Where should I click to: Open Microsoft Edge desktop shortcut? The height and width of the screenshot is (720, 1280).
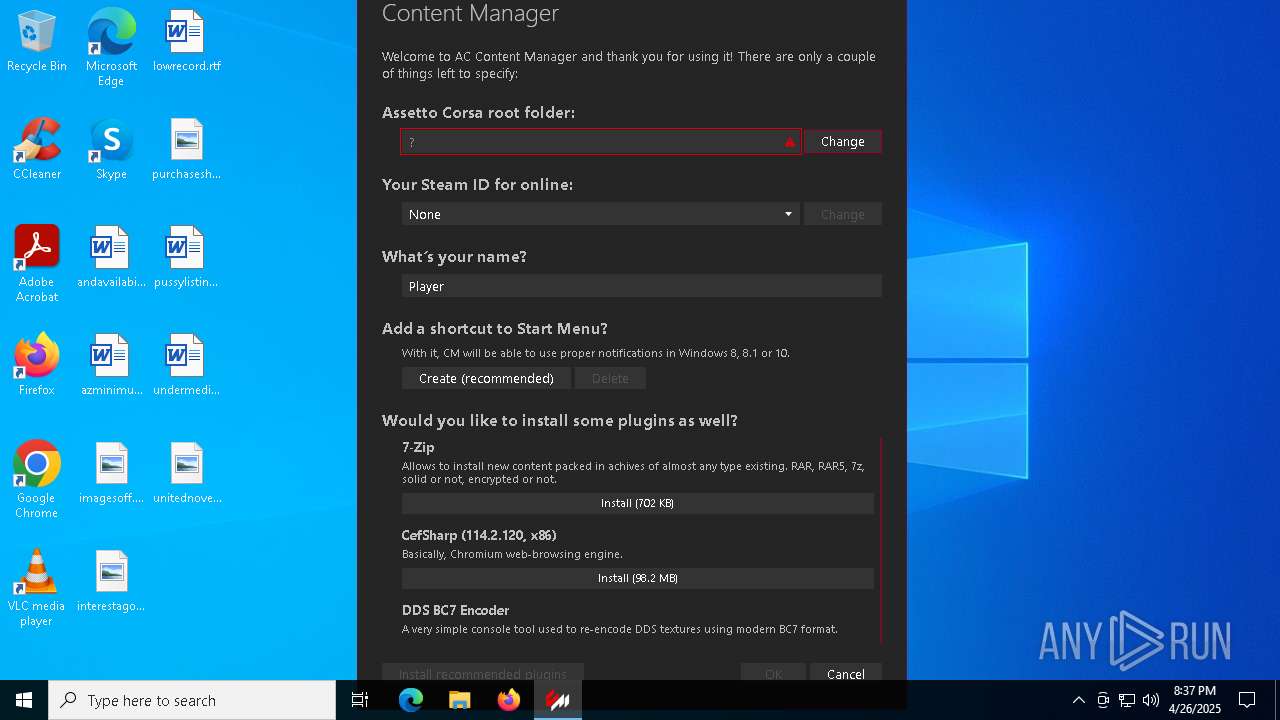coord(111,47)
